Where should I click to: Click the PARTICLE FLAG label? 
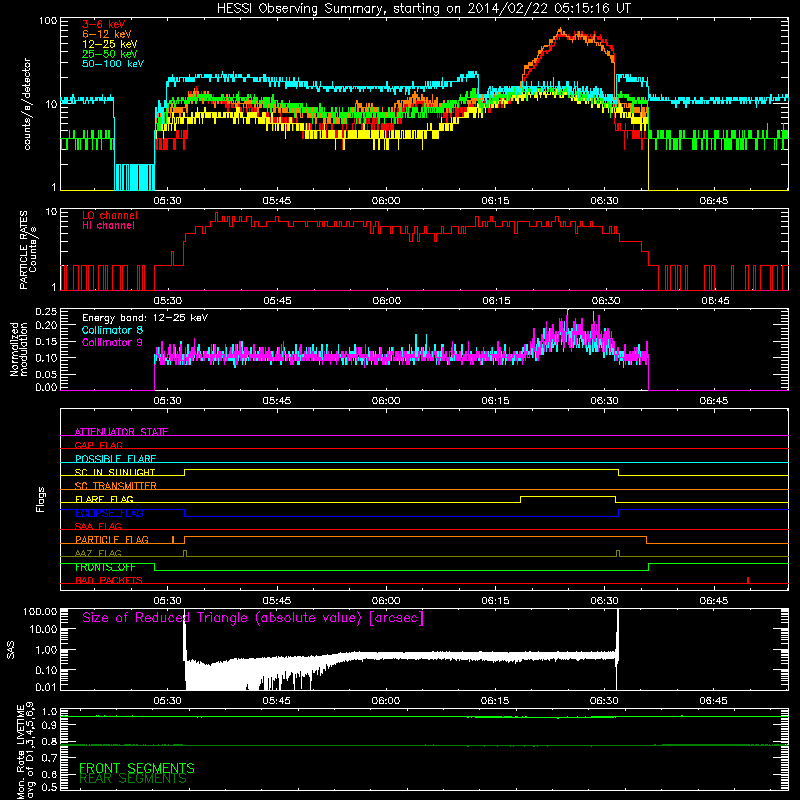tap(112, 540)
